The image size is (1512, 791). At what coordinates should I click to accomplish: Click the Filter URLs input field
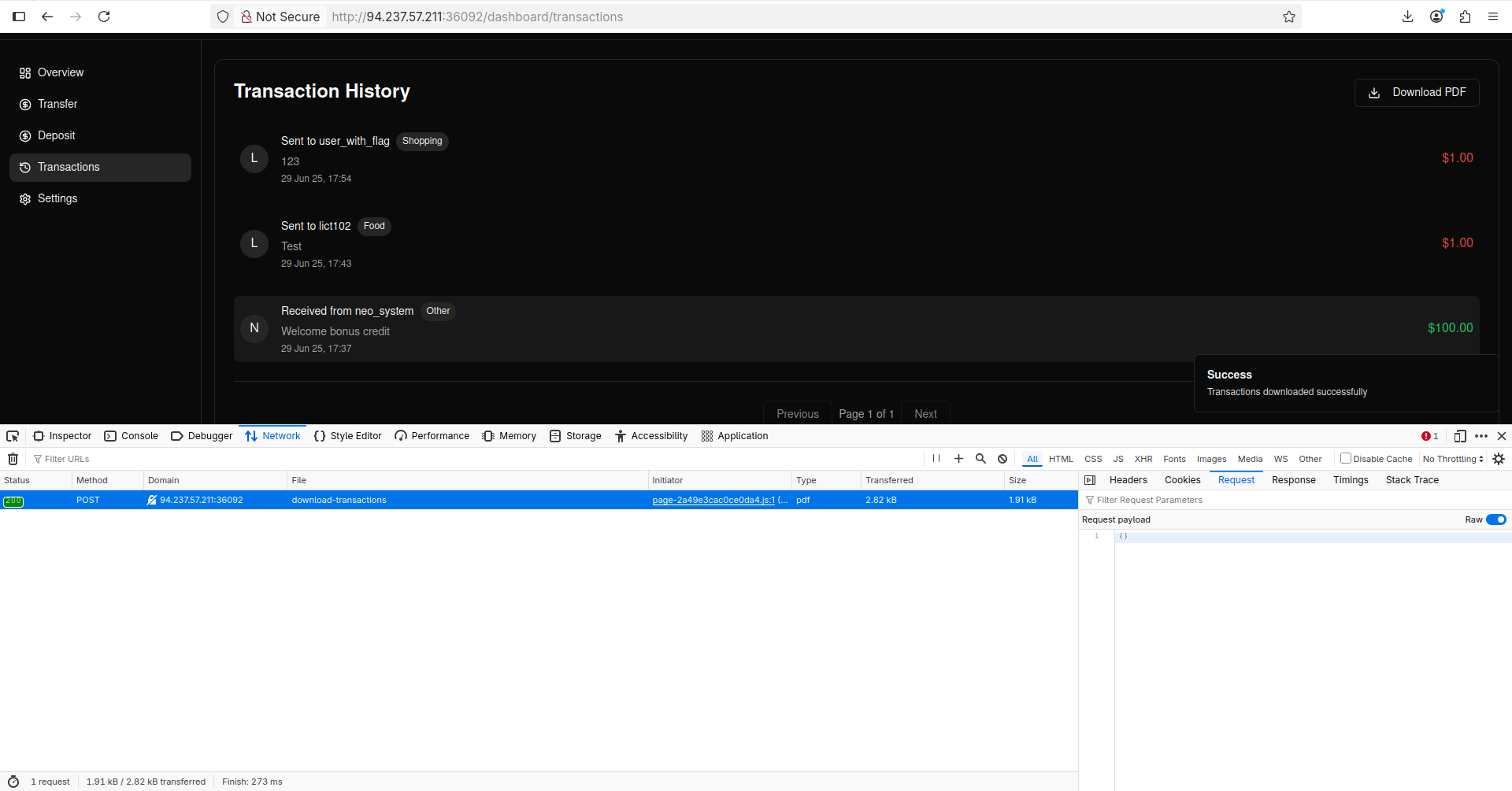472,459
